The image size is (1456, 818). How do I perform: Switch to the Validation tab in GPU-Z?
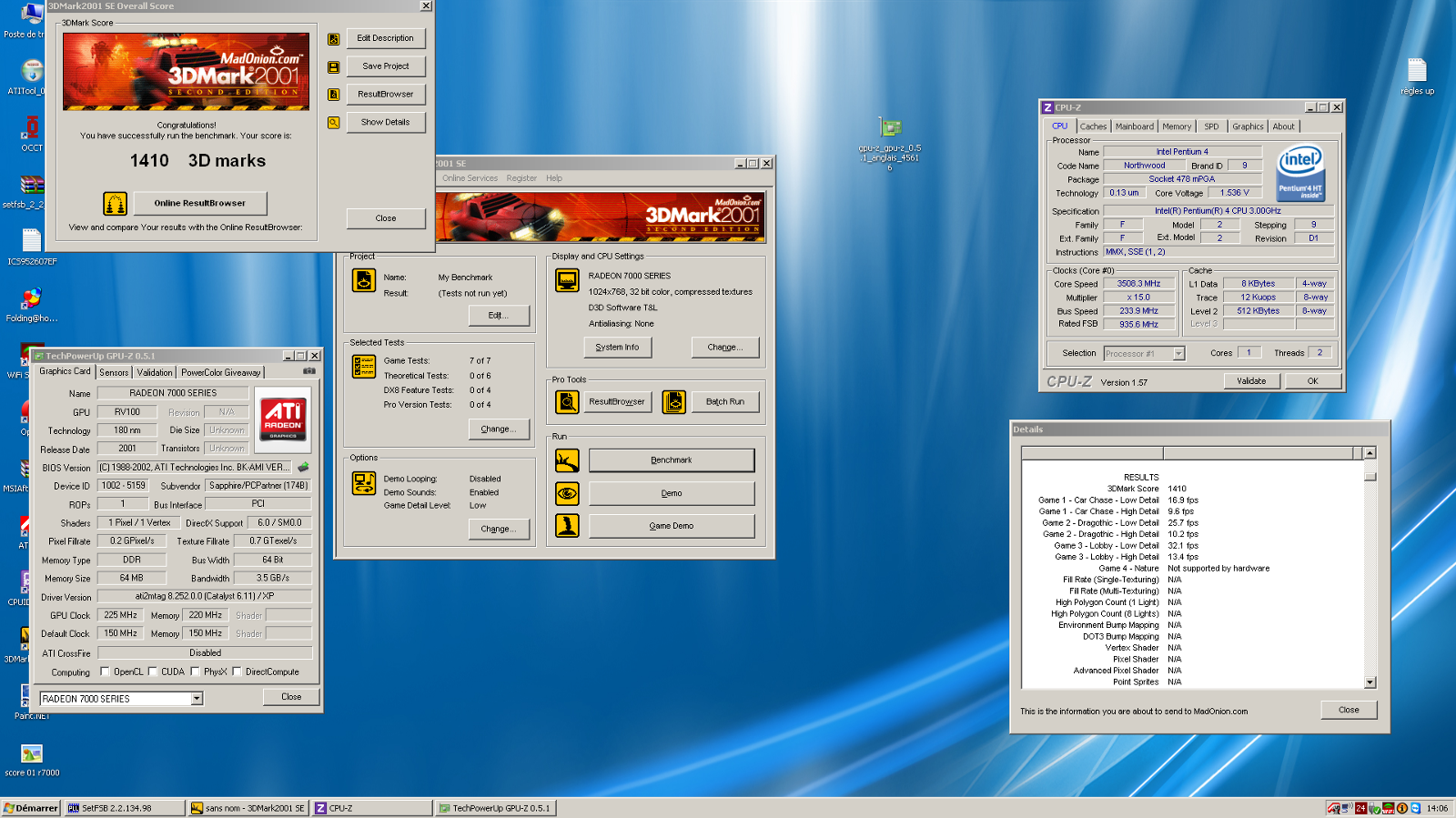tap(155, 372)
